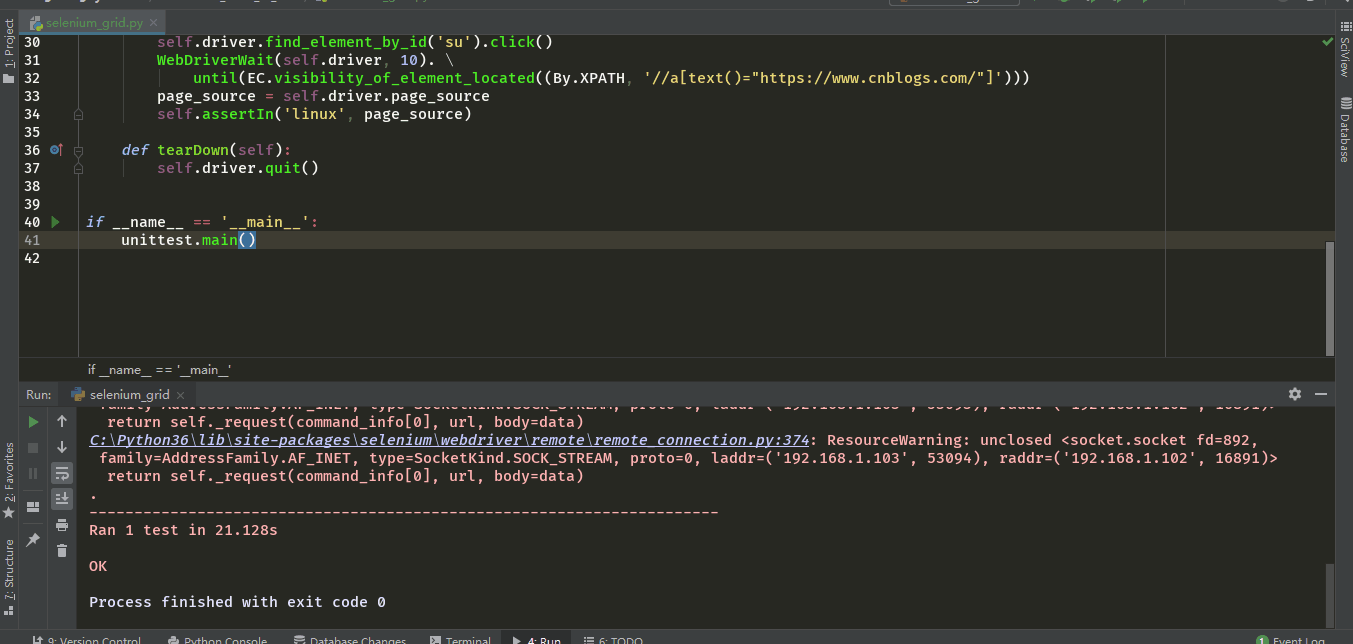Click the override marker on line 36

coord(56,150)
